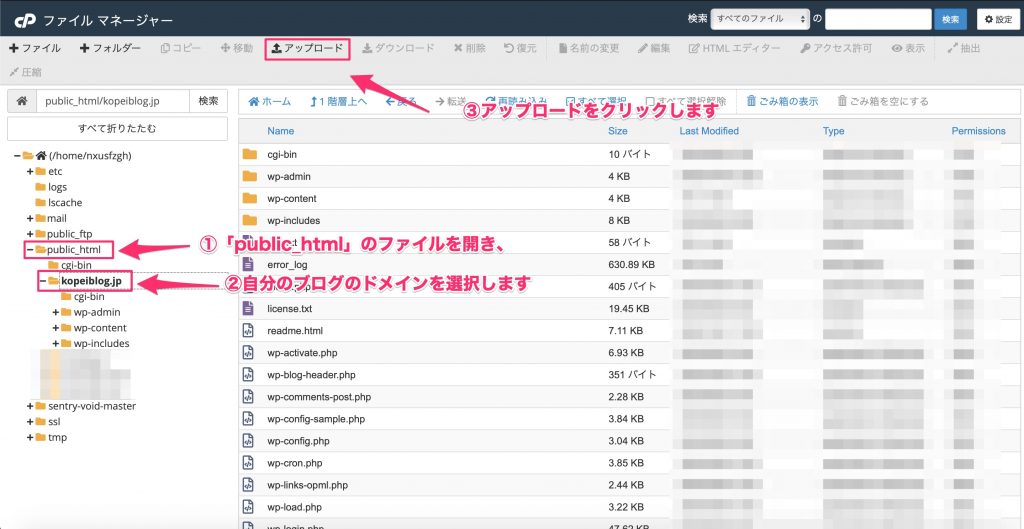Toggle the すべて選択 checkbox

click(x=571, y=101)
